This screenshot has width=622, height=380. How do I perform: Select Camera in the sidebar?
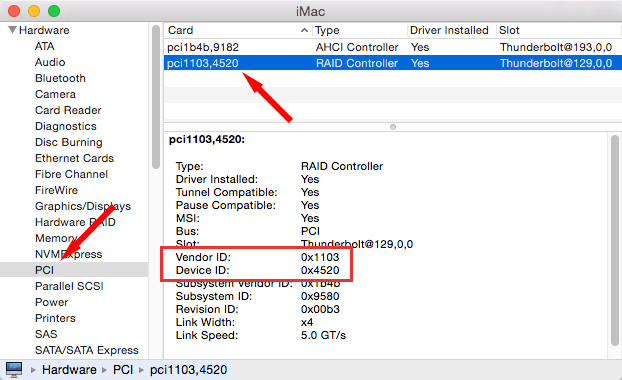[x=55, y=94]
